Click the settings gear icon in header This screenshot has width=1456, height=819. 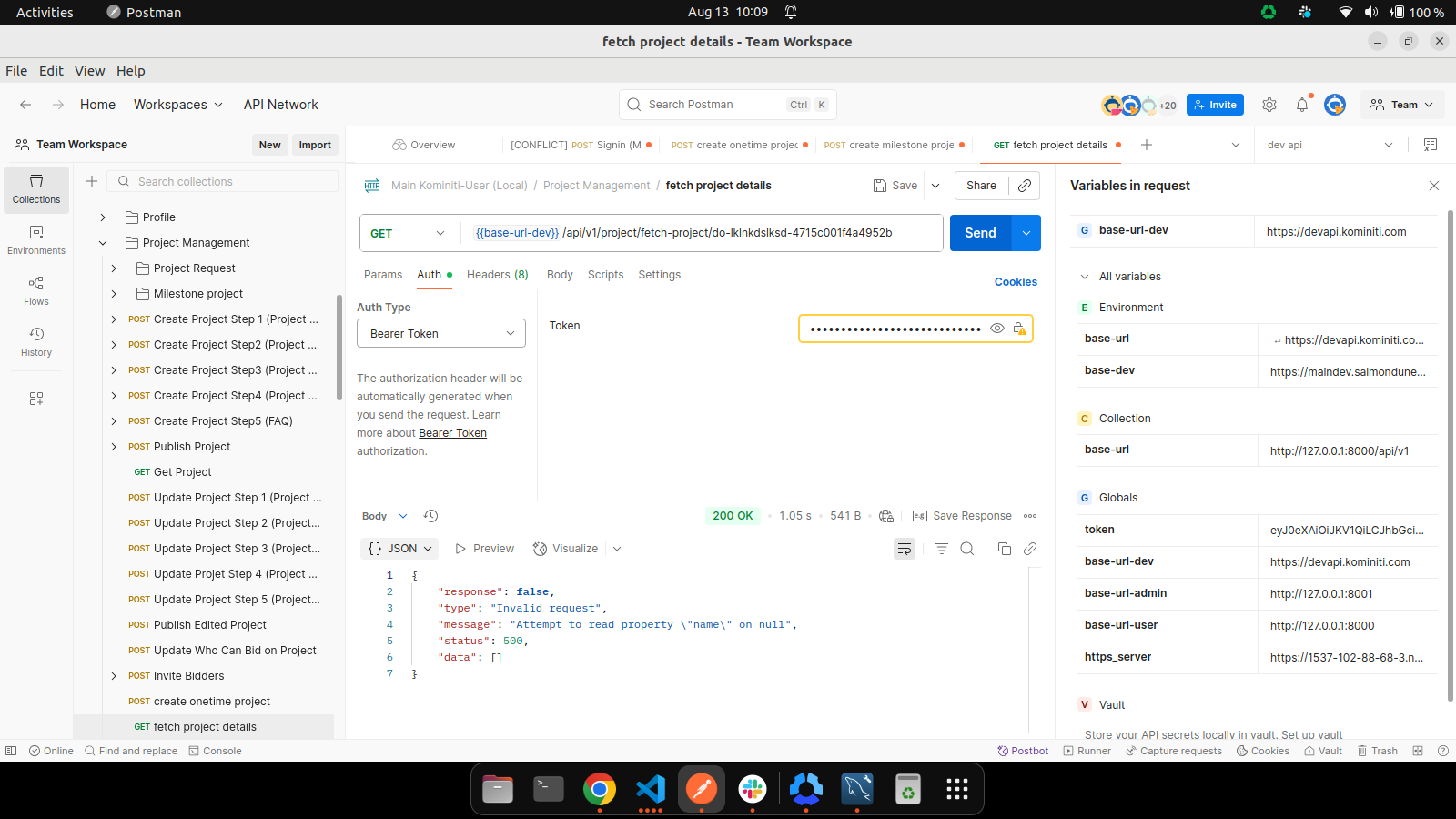pos(1269,105)
